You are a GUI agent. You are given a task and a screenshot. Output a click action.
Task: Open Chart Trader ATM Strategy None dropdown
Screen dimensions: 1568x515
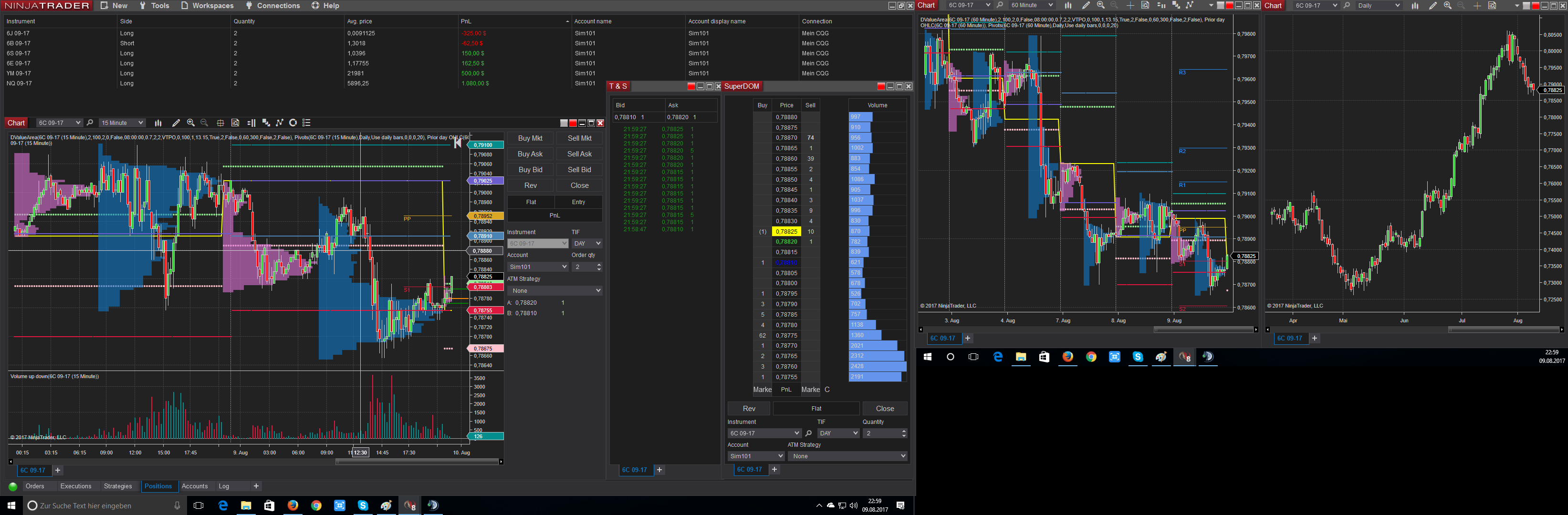tap(554, 290)
